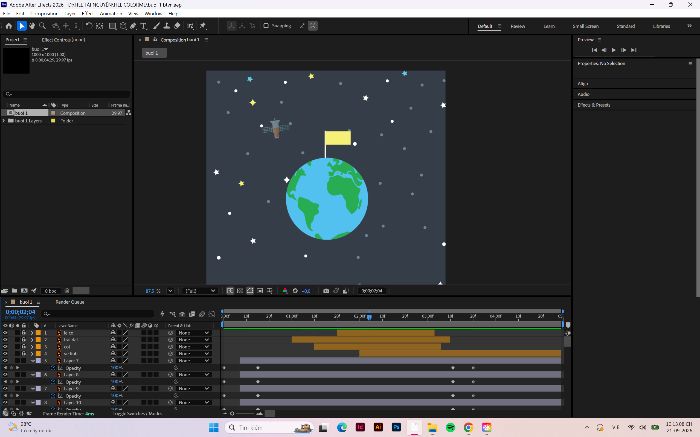Expand the Audio panel
700x437 pixels.
click(x=583, y=94)
